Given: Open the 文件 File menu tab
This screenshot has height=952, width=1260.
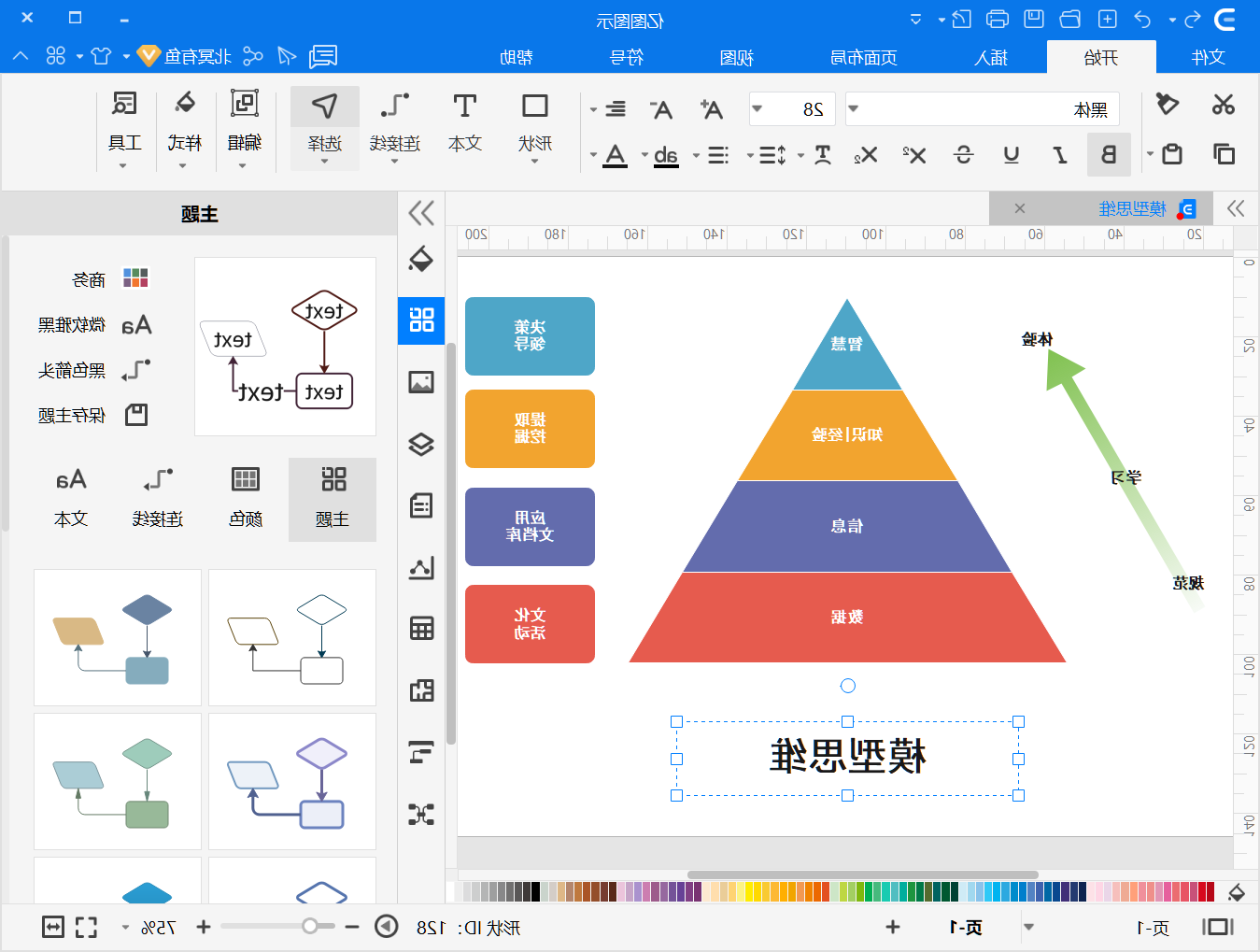Looking at the screenshot, I should [1208, 58].
